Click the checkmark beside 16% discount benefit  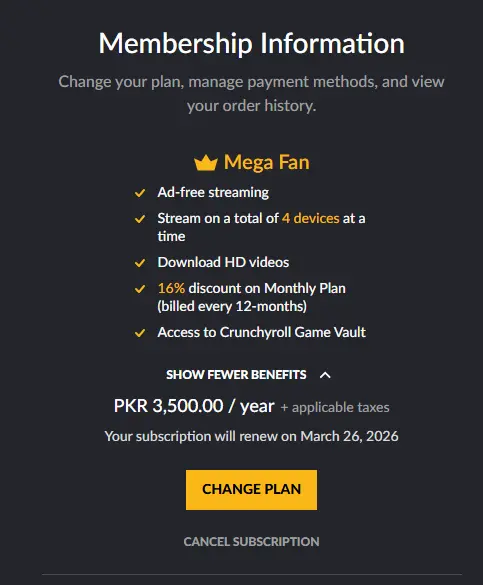(x=140, y=289)
